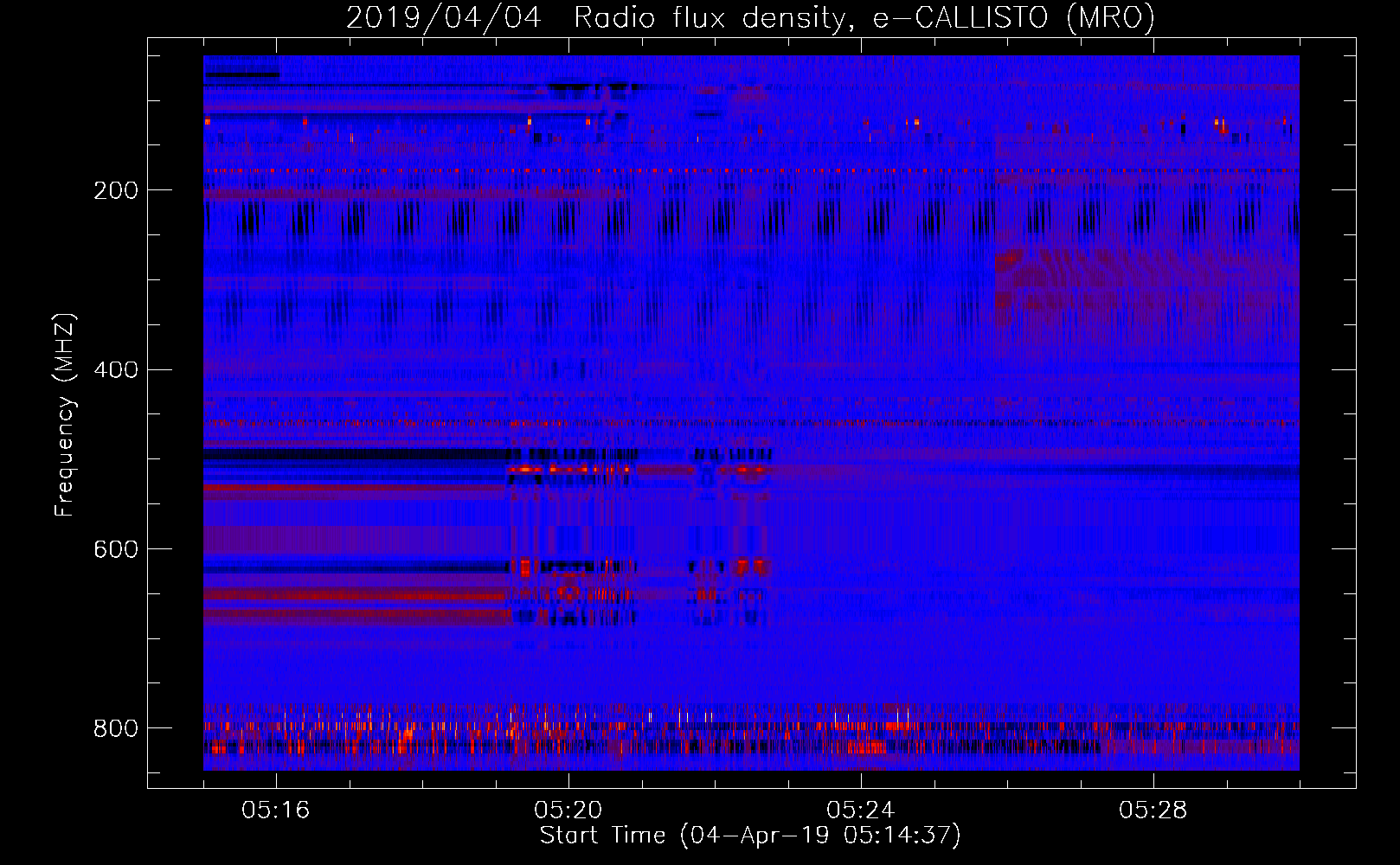Click the 400 frequency axis label

116,370
